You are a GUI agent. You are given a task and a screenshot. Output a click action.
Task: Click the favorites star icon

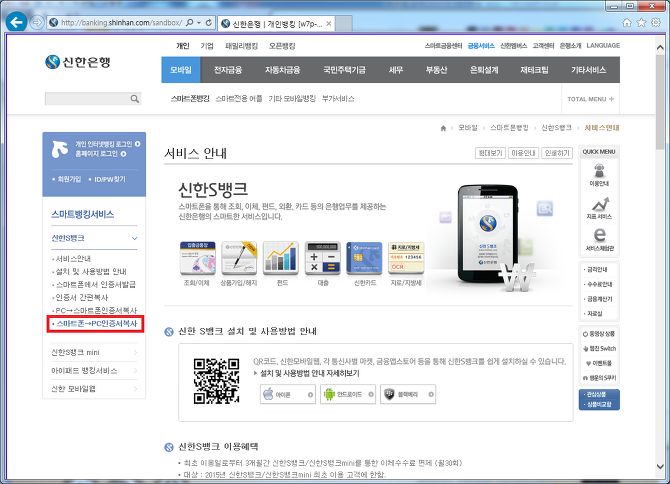click(x=641, y=22)
